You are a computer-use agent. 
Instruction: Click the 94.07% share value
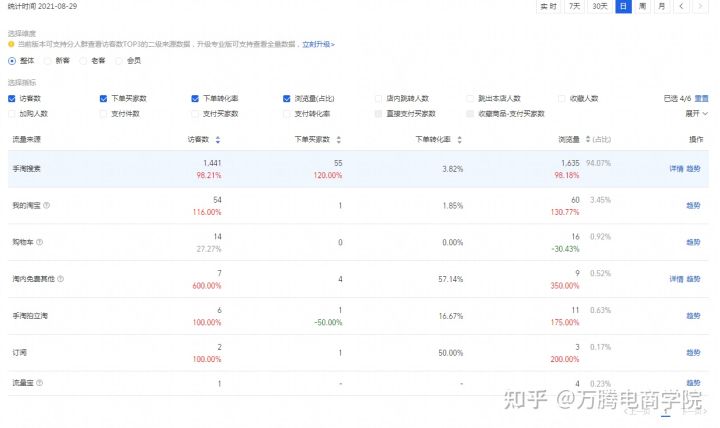pyautogui.click(x=598, y=163)
